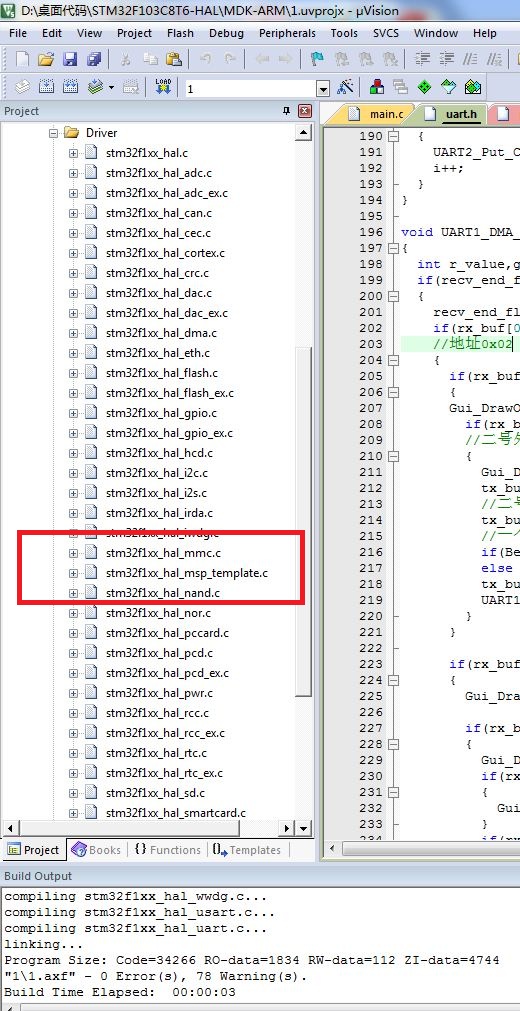Screen dimensions: 520x1011
Task: Click the Stop Build icon
Action: (x=131, y=86)
